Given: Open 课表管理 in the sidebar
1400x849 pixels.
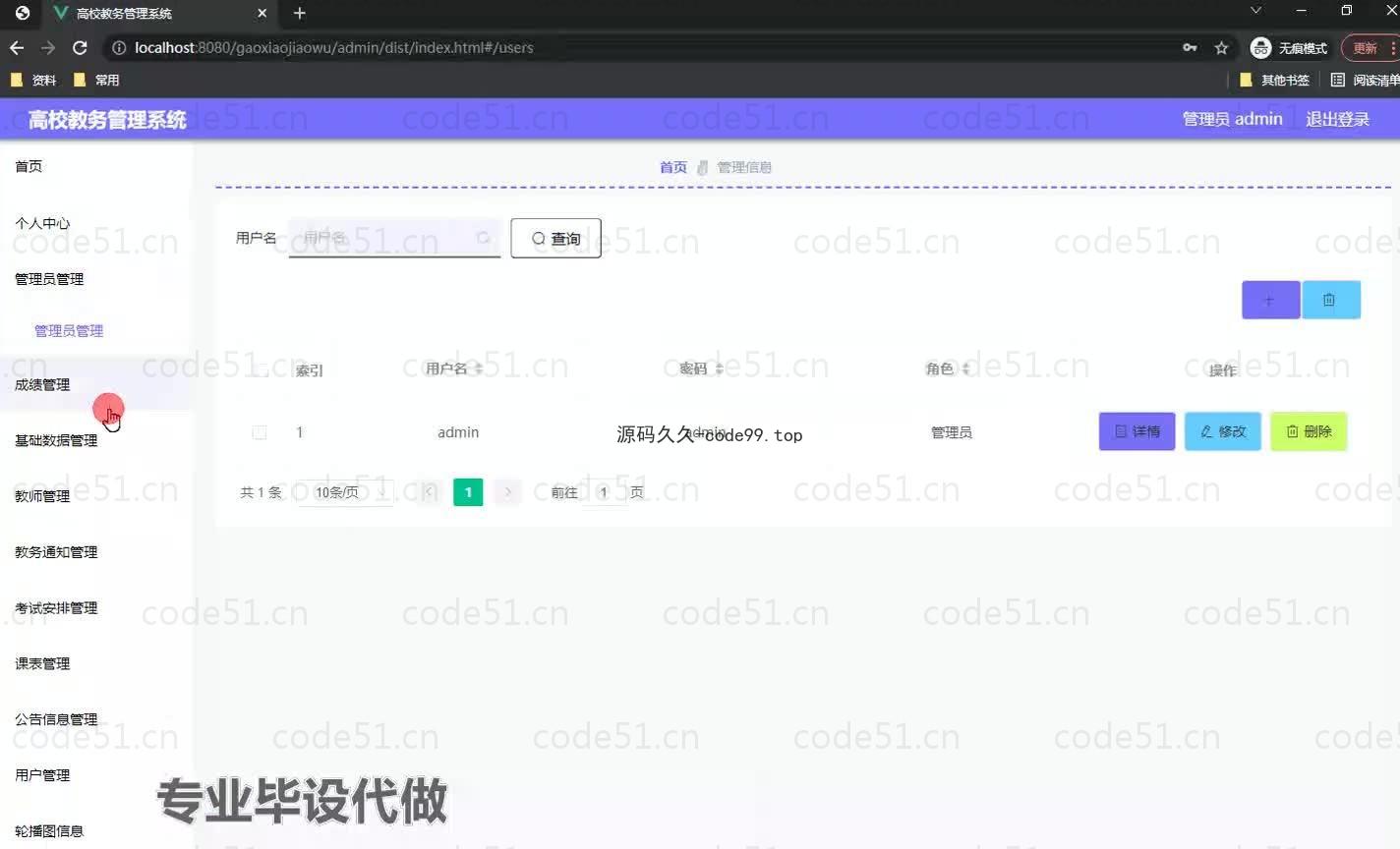Looking at the screenshot, I should 95,664.
